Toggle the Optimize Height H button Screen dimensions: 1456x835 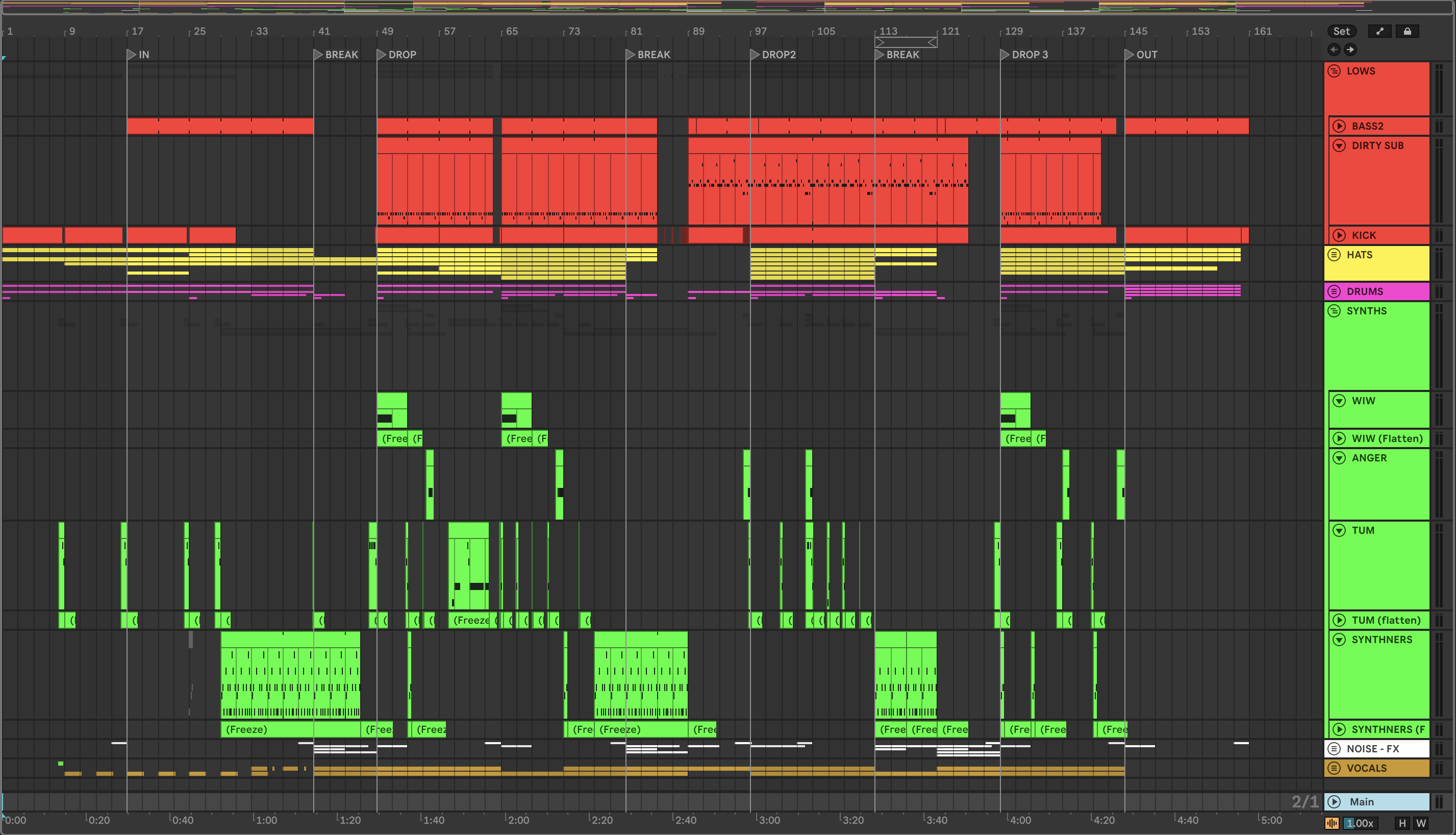pyautogui.click(x=1402, y=823)
